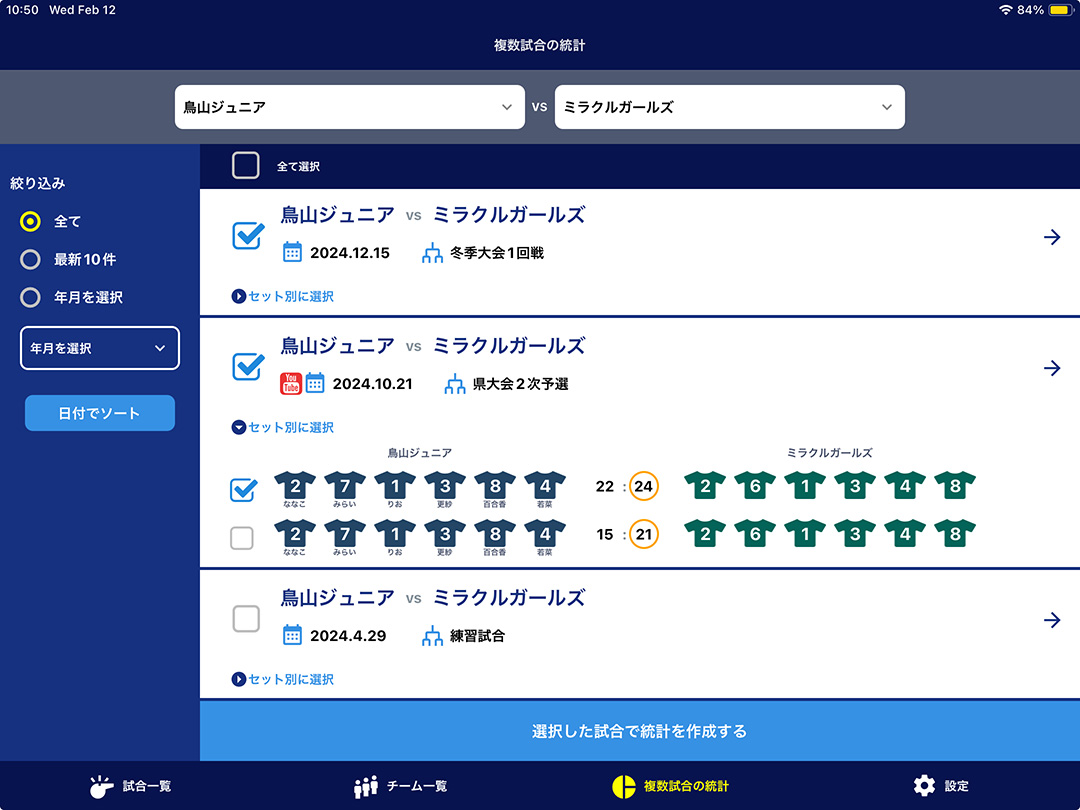Open the 鳥山ジュニア team dropdown
1080x810 pixels.
pyautogui.click(x=349, y=107)
